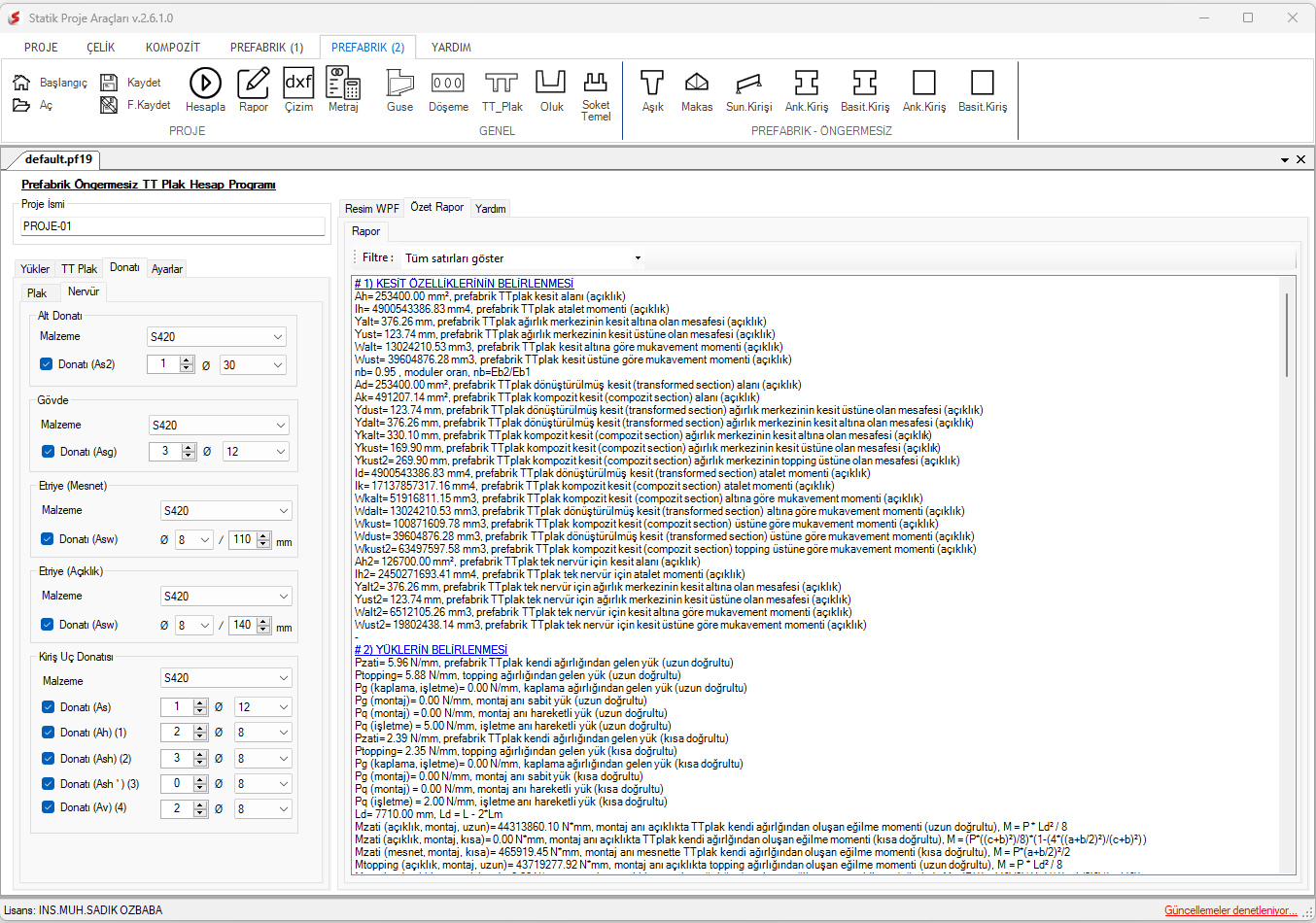The width and height of the screenshot is (1316, 923).
Task: Click the YÜKLERİN BELİRLENMESİ heading link
Action: pos(431,650)
